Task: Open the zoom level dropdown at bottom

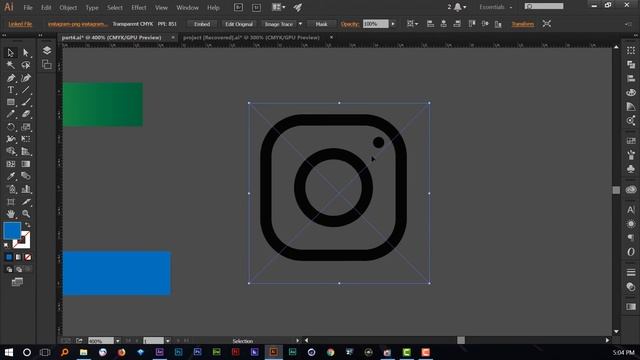Action: click(x=118, y=340)
